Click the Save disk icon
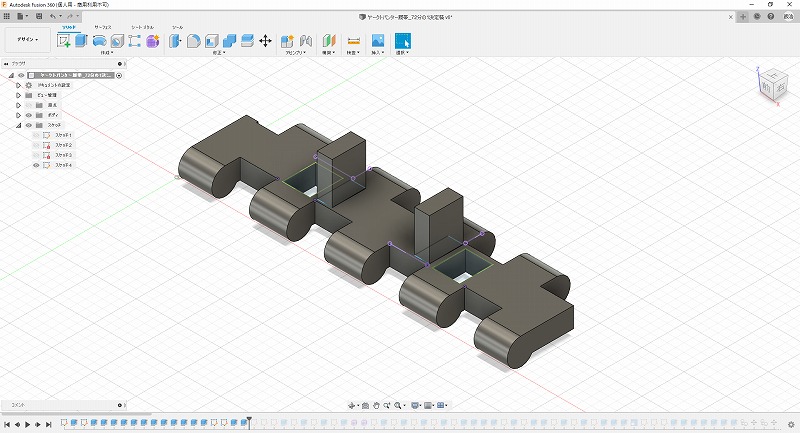This screenshot has width=800, height=433. click(37, 17)
